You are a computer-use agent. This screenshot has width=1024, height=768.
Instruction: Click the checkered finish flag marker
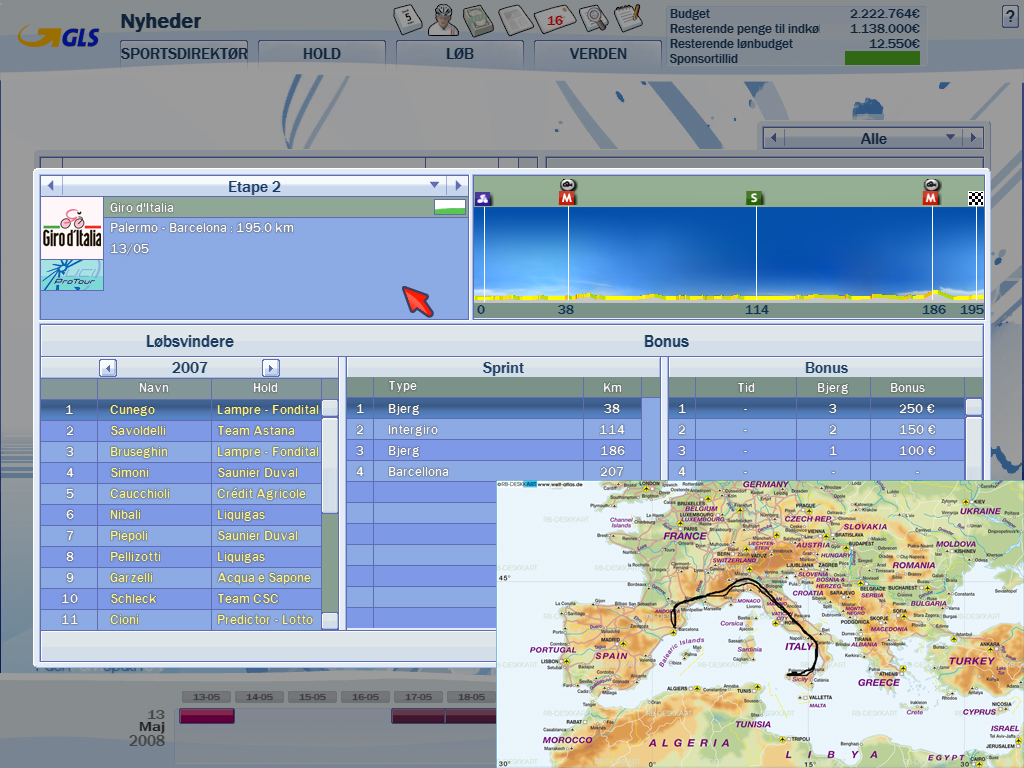(976, 198)
